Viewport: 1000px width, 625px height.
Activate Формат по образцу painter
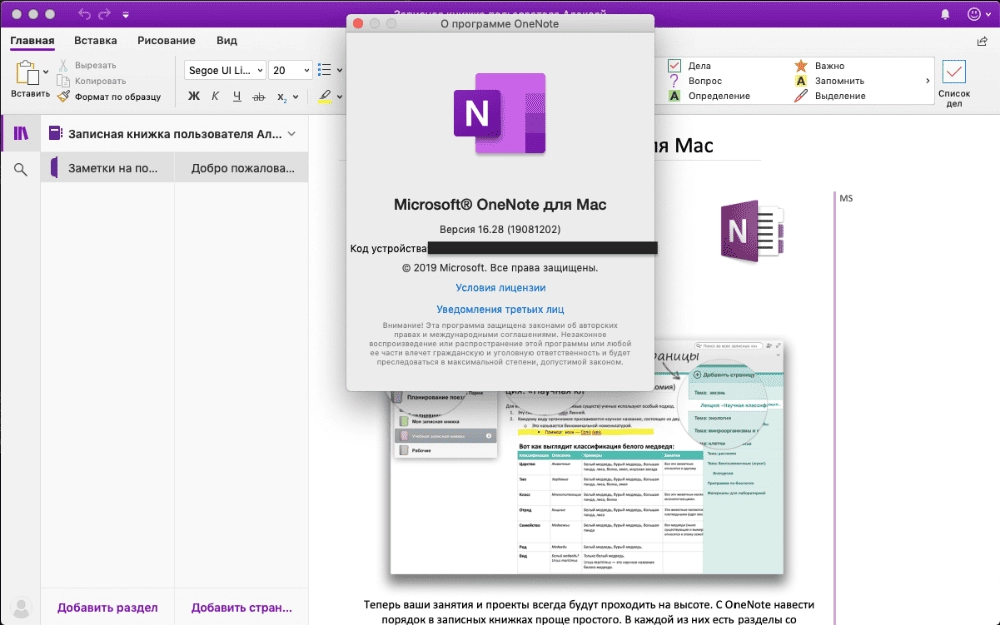point(108,97)
